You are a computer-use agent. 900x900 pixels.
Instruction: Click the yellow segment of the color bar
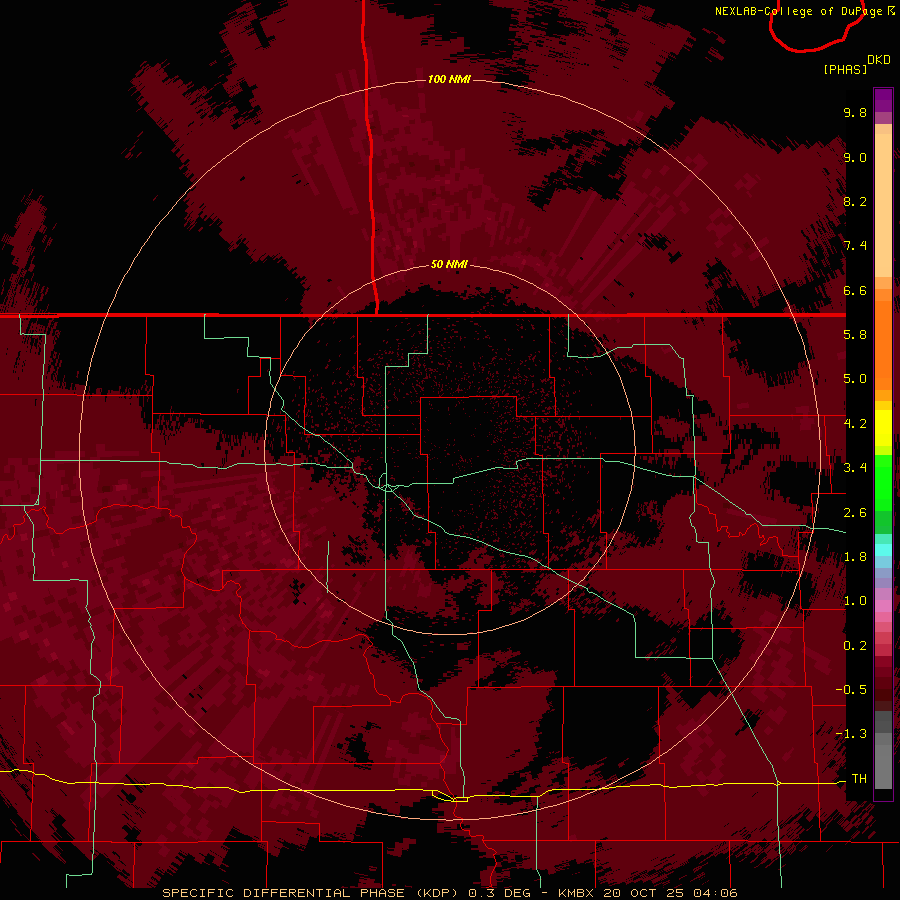(883, 428)
